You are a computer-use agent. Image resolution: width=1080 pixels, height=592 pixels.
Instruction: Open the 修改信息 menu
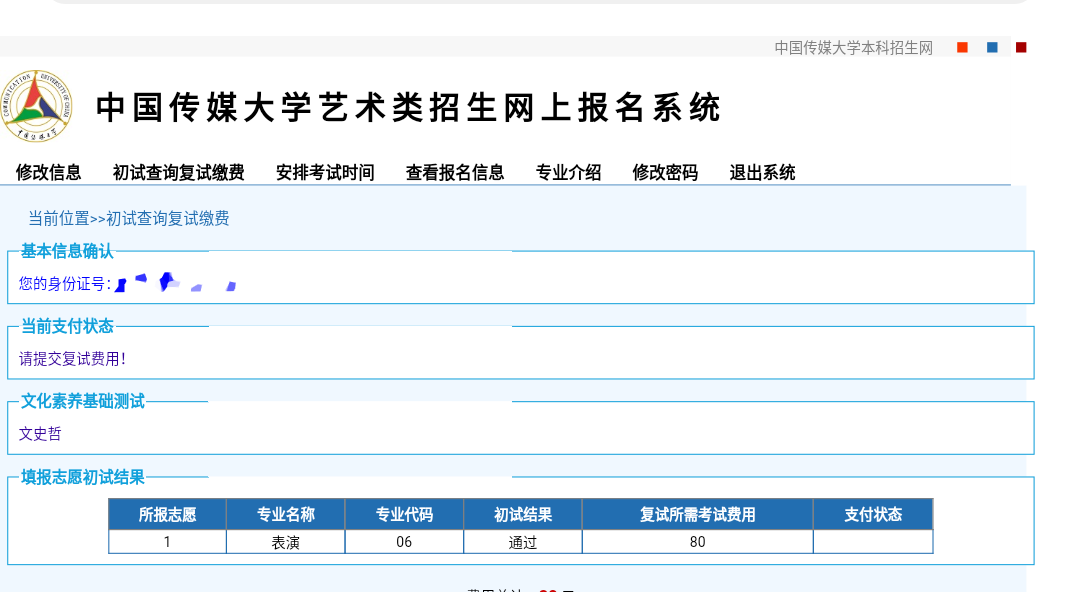coord(48,172)
